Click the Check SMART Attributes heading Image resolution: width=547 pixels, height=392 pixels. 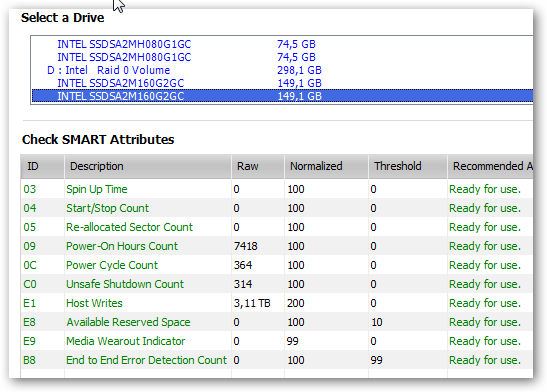pos(98,140)
